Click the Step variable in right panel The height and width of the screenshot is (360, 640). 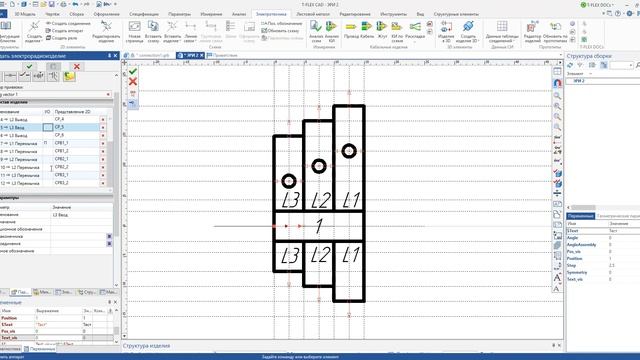[x=571, y=265]
